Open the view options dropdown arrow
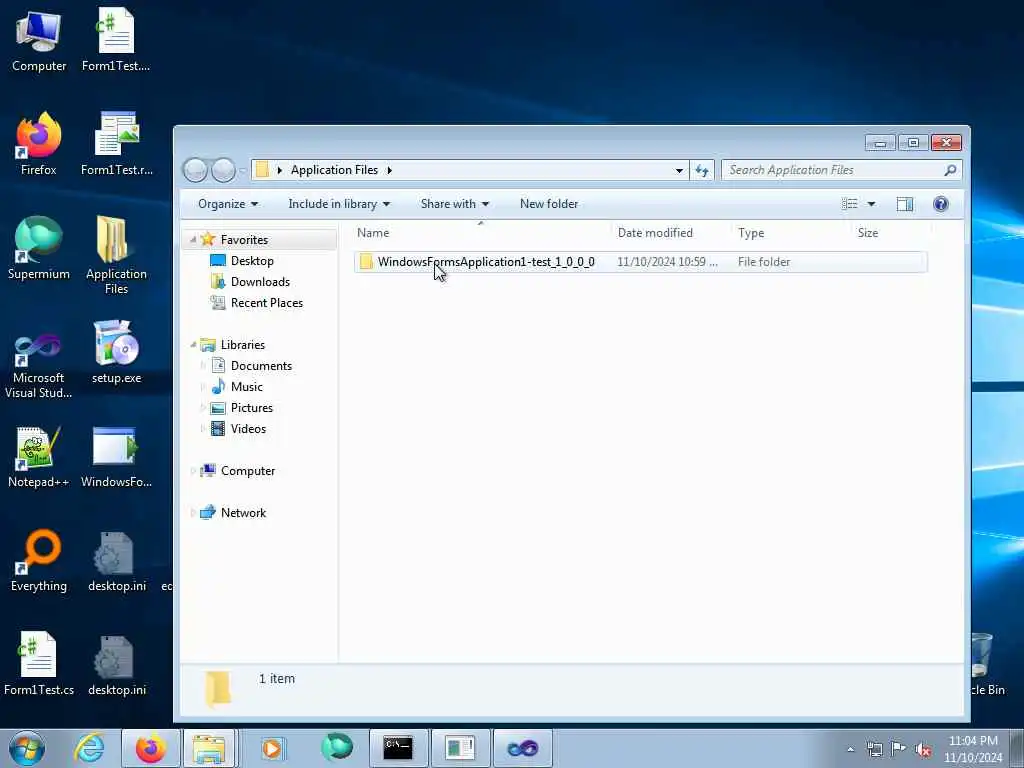Viewport: 1024px width, 768px height. pyautogui.click(x=871, y=204)
